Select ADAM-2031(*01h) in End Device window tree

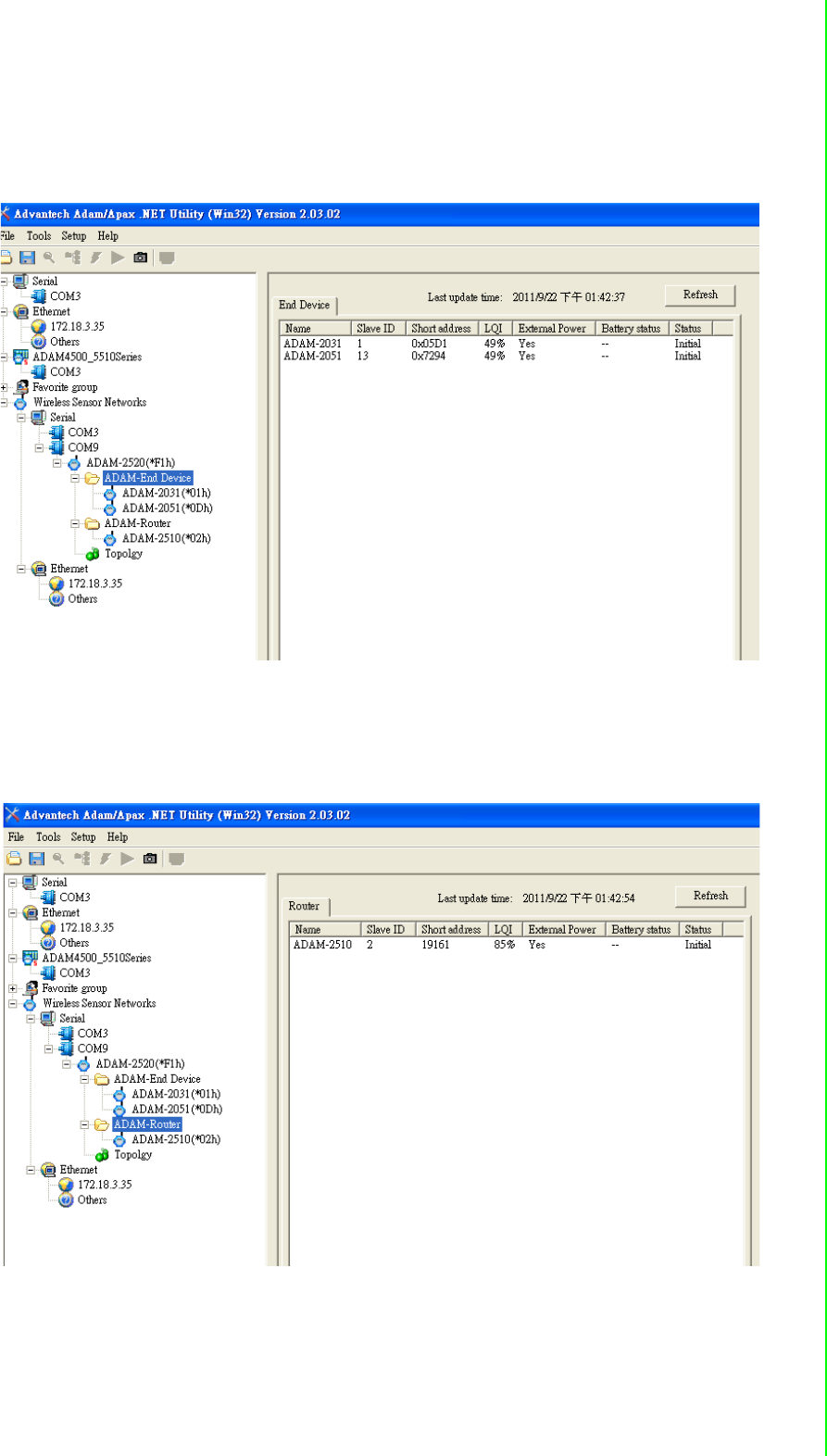coord(167,494)
